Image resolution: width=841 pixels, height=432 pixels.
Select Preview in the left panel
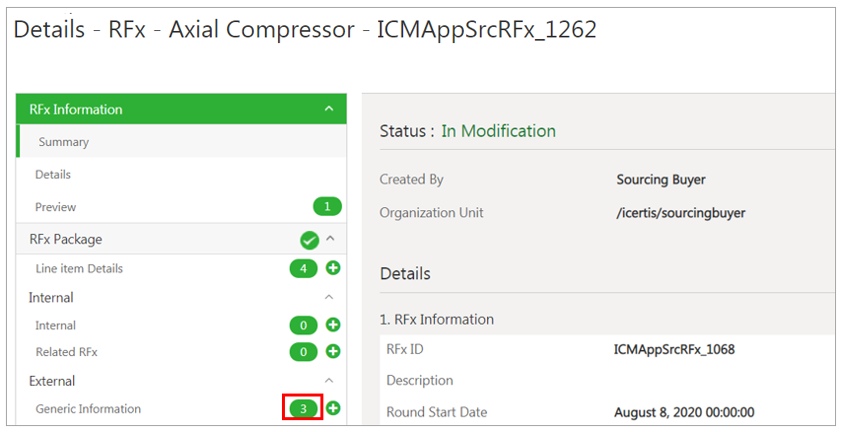56,207
